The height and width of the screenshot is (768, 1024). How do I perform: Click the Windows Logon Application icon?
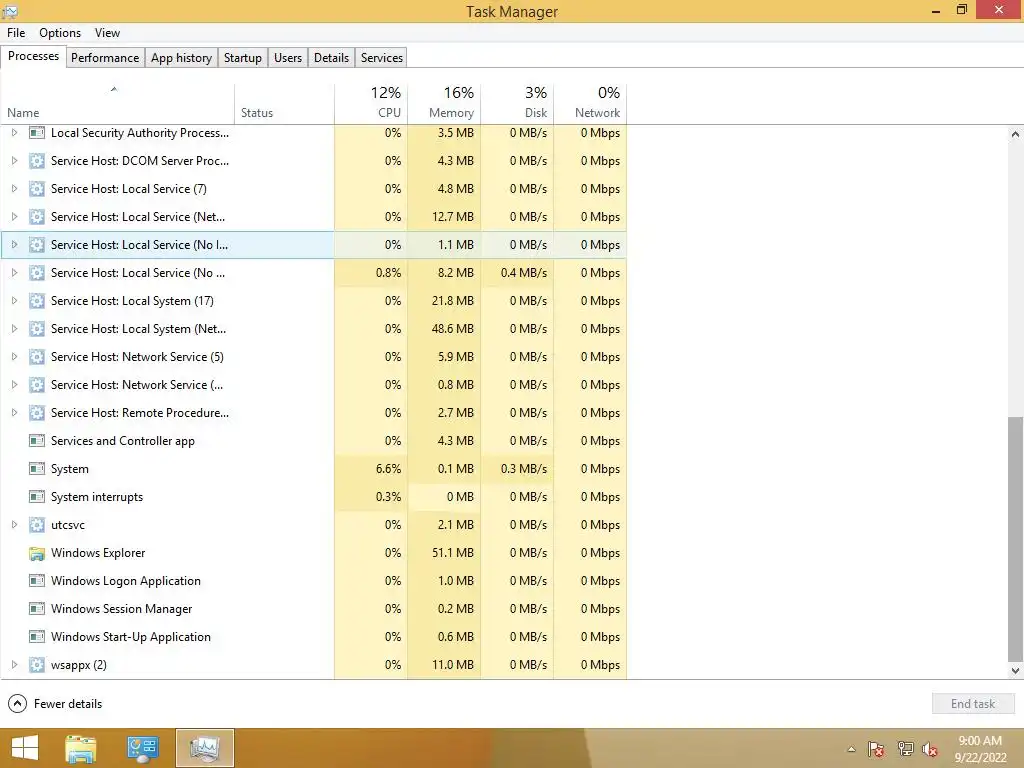coord(37,581)
